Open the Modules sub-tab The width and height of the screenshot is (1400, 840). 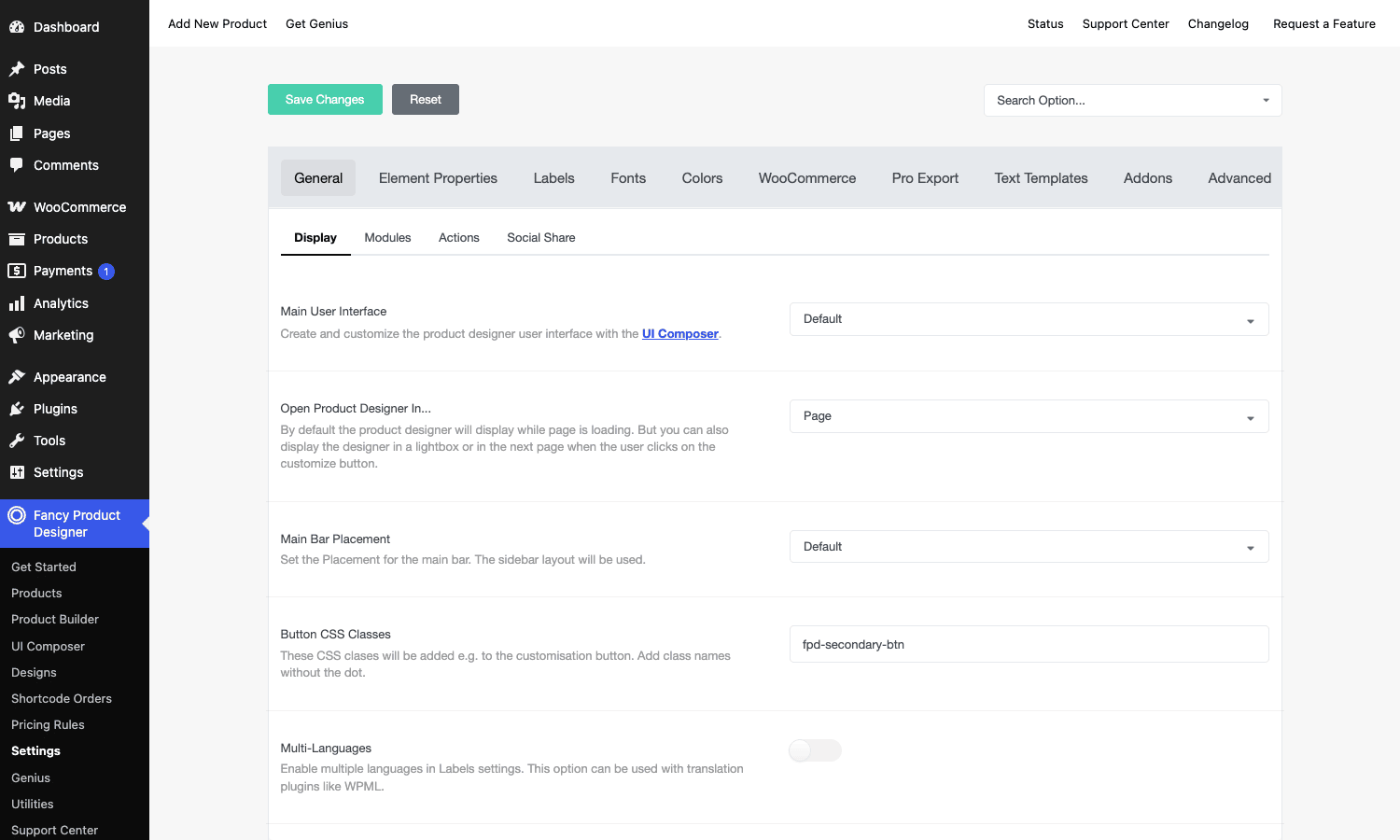tap(387, 238)
